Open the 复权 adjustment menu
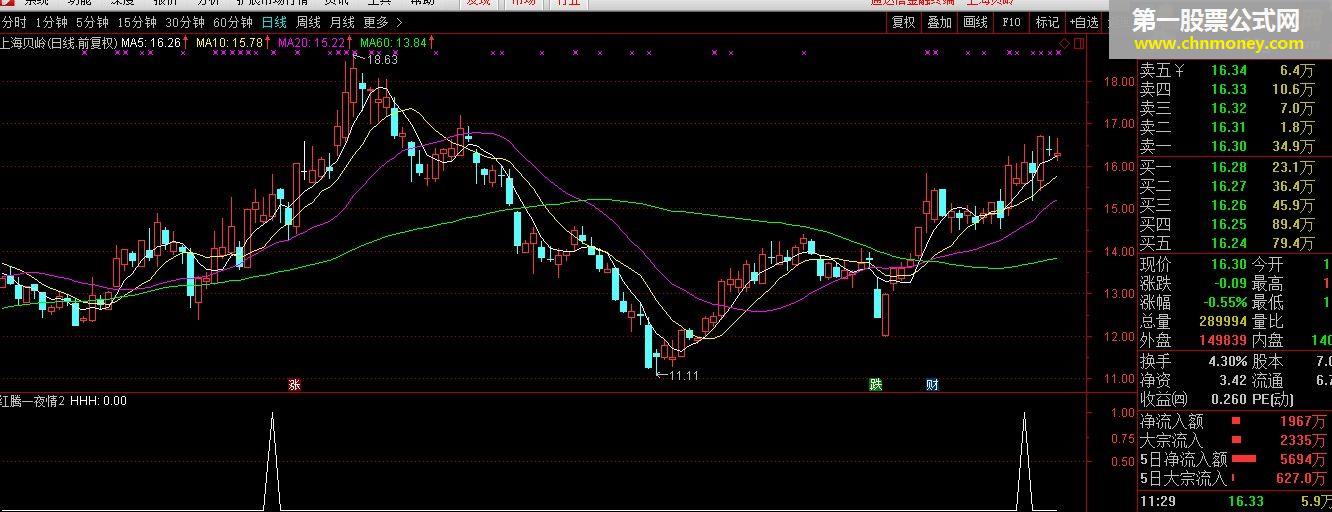Screen dimensions: 1332x512 click(903, 21)
